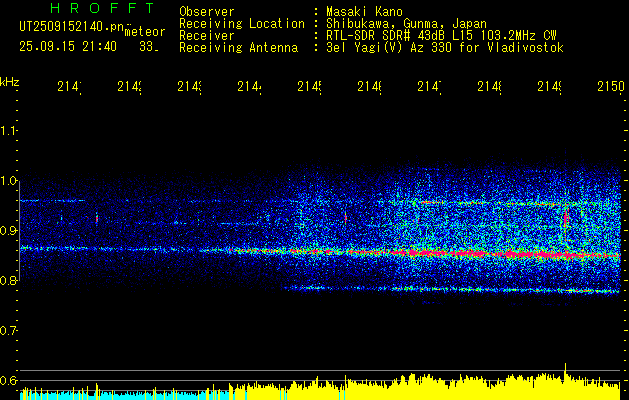
Task: Click the 0.9 frequency axis label
Action: point(8,230)
